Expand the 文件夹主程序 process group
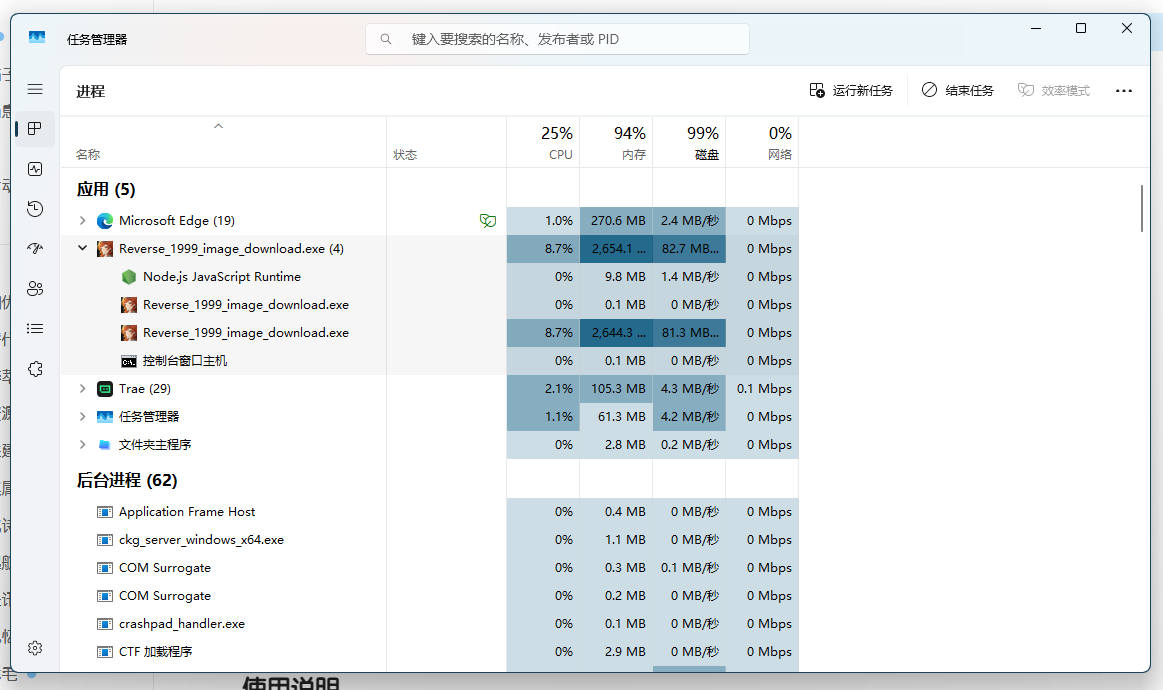1163x690 pixels. click(x=82, y=444)
